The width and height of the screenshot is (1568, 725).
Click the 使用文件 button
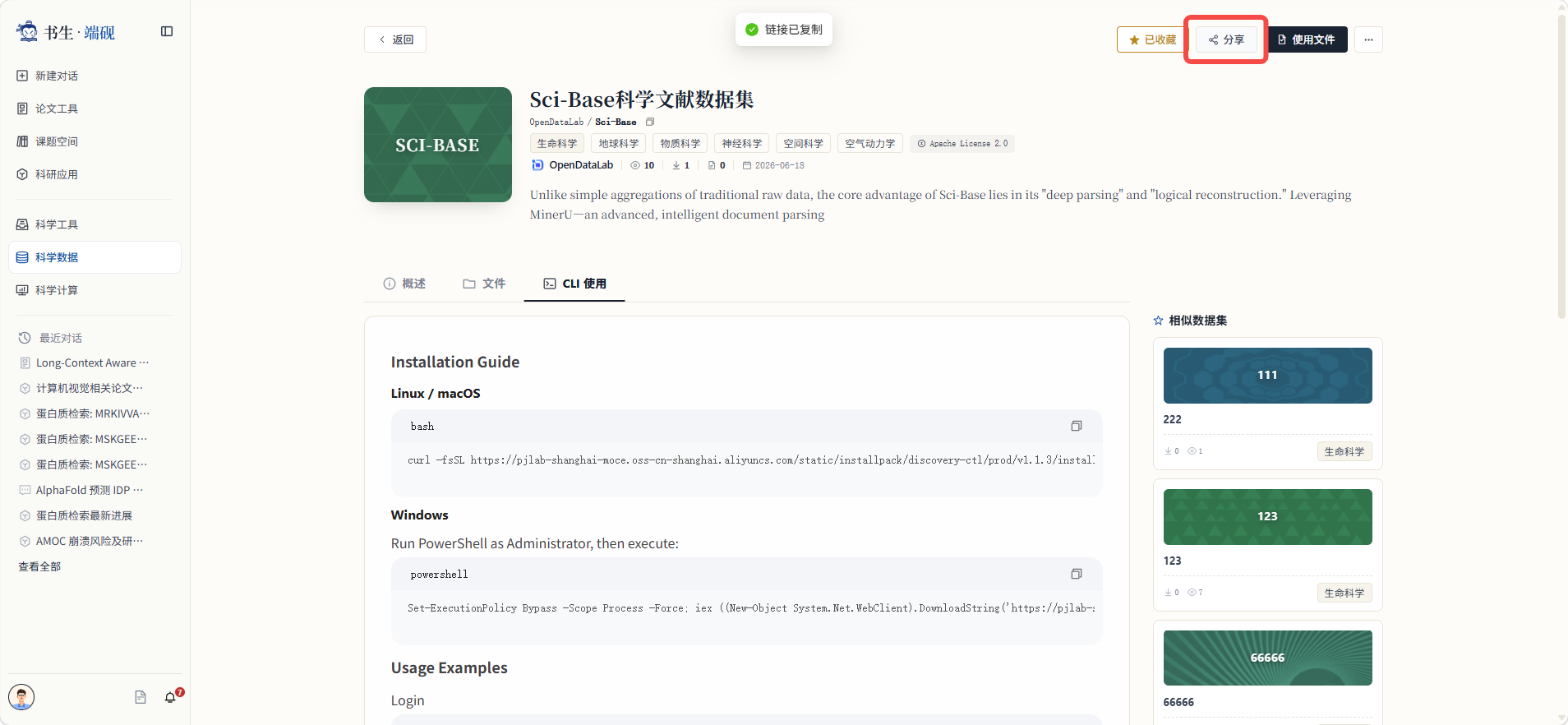click(x=1306, y=39)
